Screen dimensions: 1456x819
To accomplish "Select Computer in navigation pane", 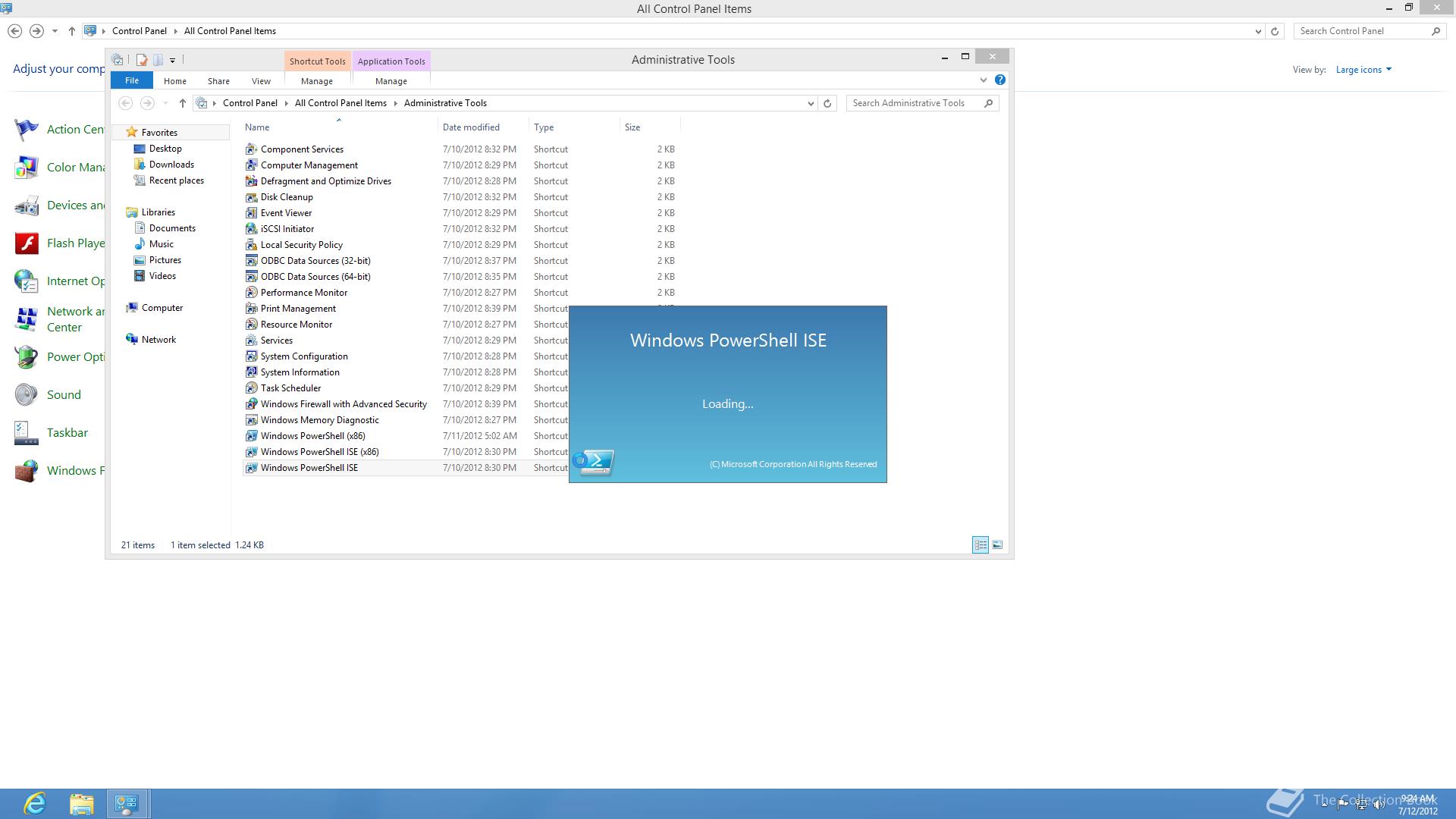I will point(162,308).
